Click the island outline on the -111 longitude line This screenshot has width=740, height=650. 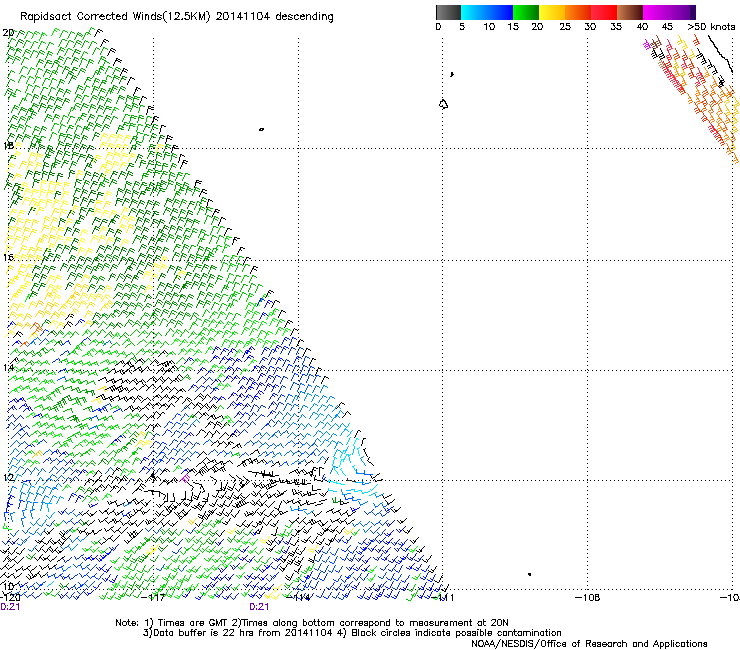pos(443,104)
